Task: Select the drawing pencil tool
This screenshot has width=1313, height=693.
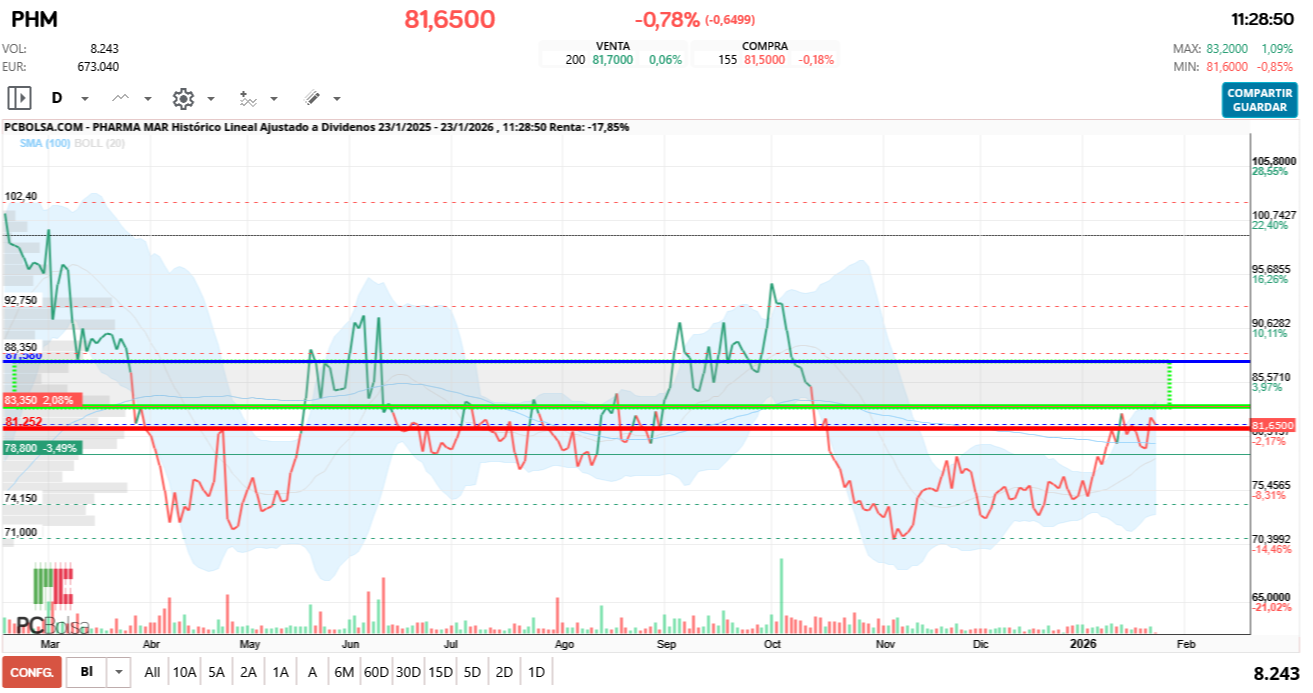Action: (312, 98)
